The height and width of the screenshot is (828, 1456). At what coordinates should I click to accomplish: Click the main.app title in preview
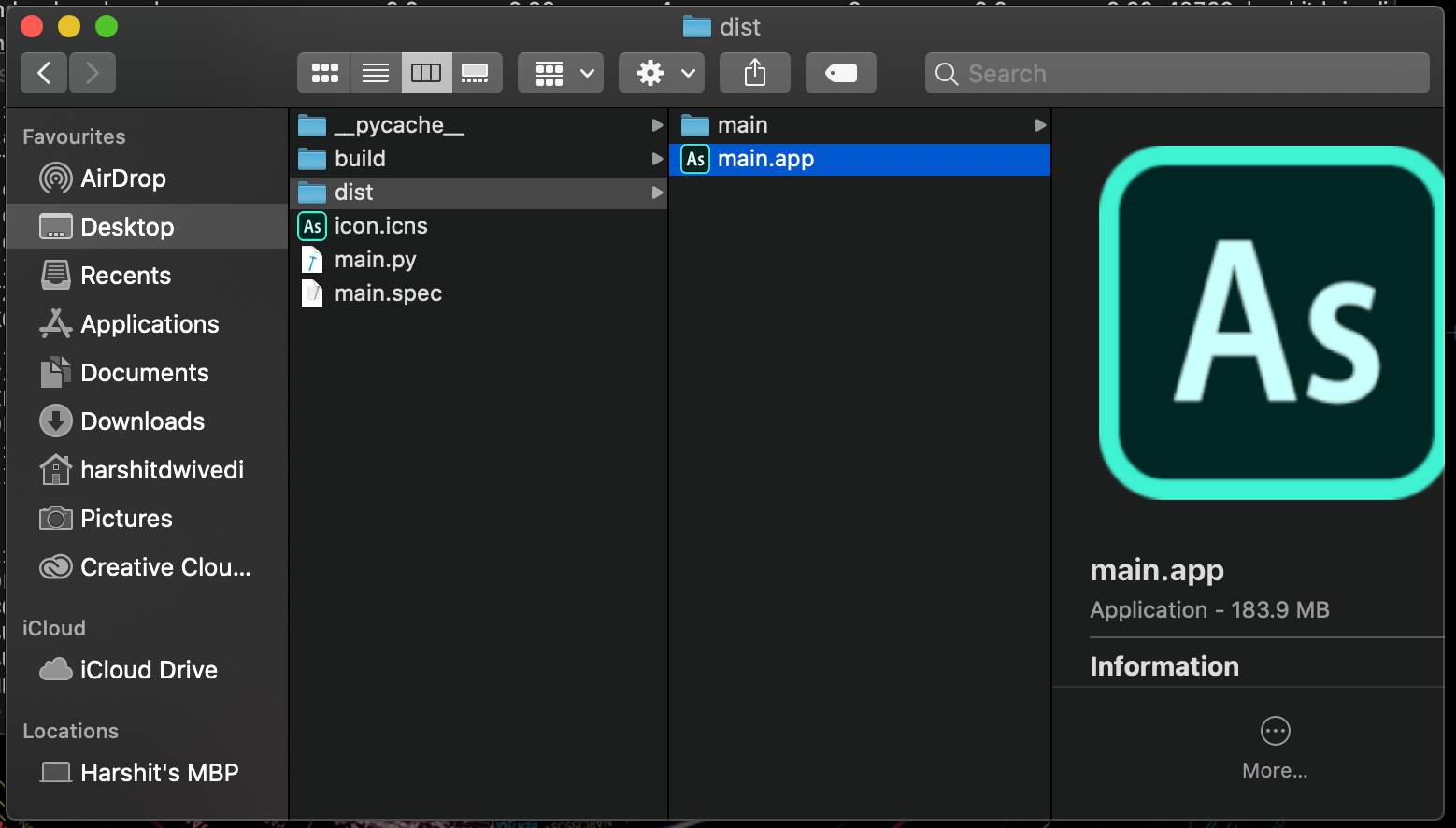(1157, 569)
